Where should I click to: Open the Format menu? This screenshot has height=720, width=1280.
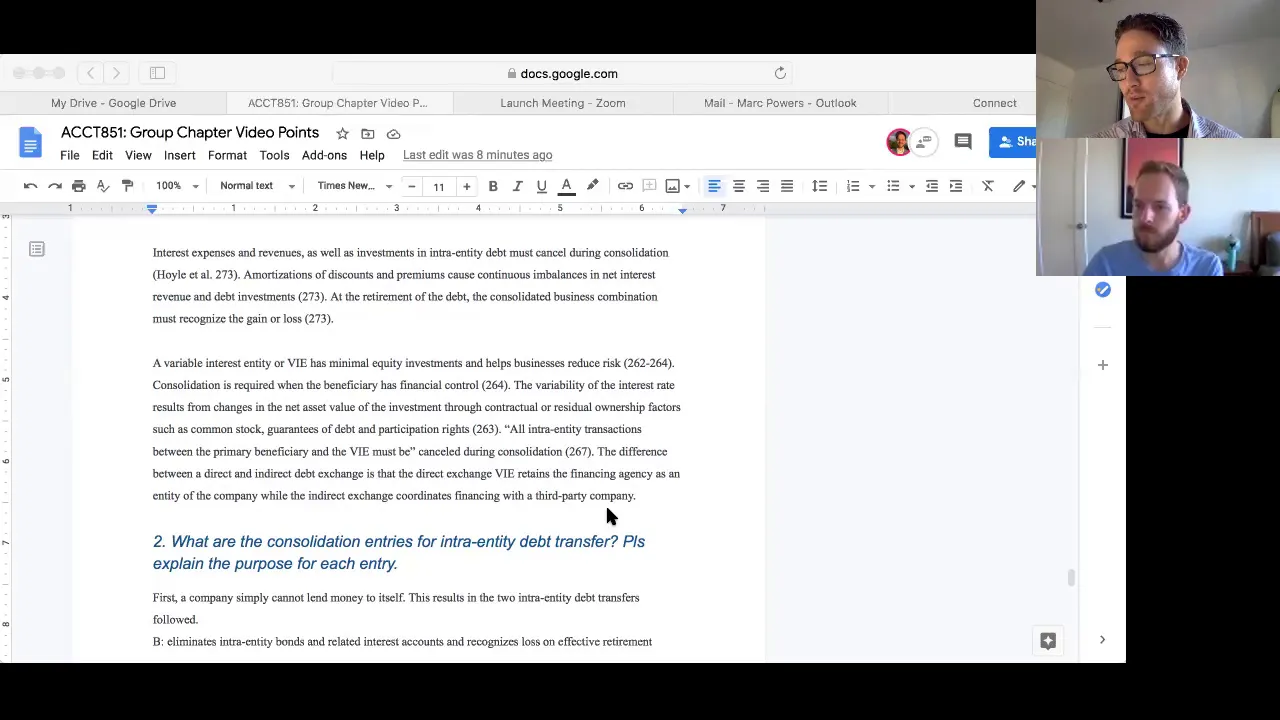click(227, 155)
